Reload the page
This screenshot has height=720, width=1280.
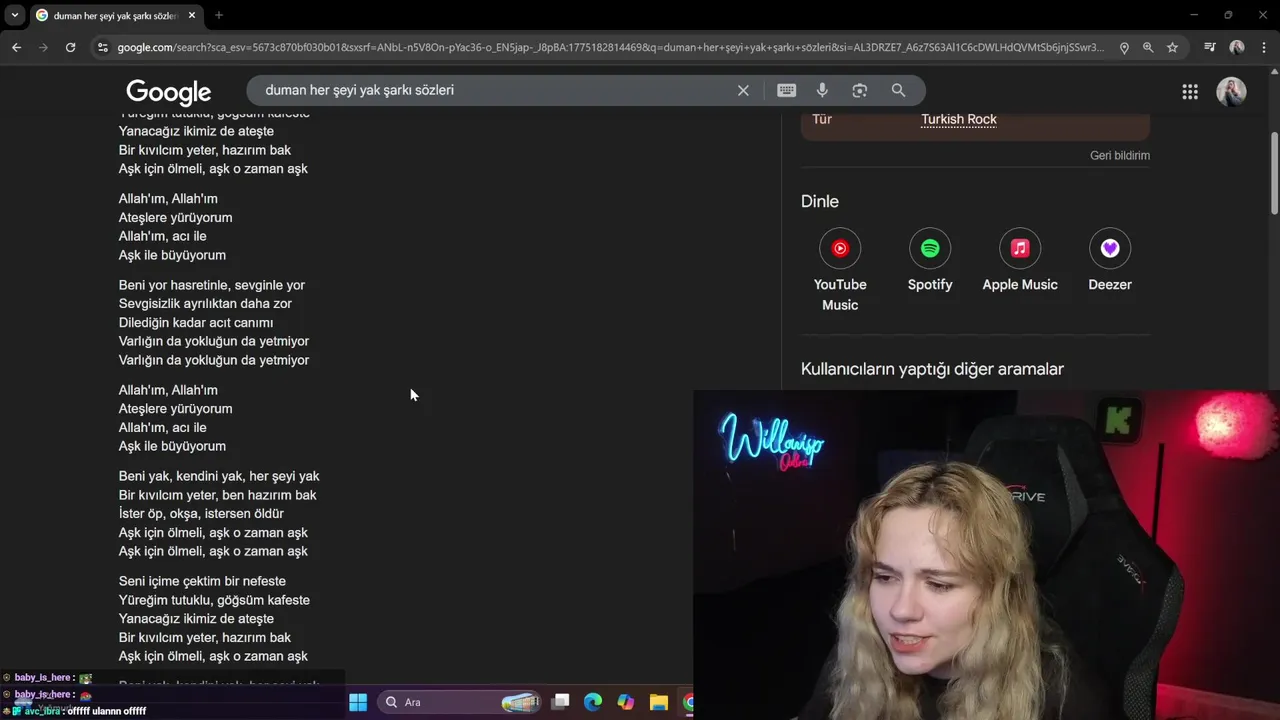tap(70, 47)
